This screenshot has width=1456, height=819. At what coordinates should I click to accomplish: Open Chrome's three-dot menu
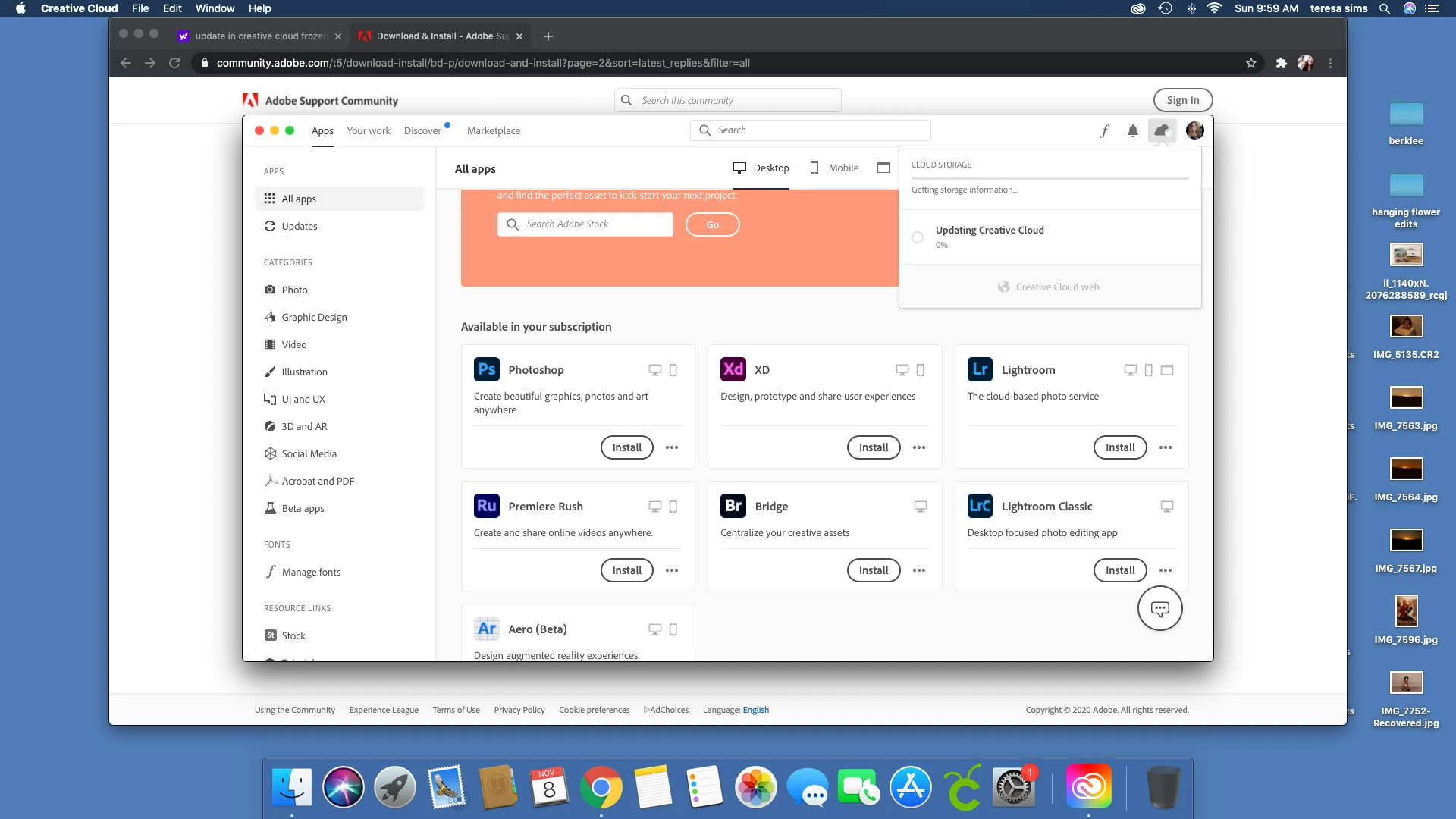click(x=1330, y=63)
